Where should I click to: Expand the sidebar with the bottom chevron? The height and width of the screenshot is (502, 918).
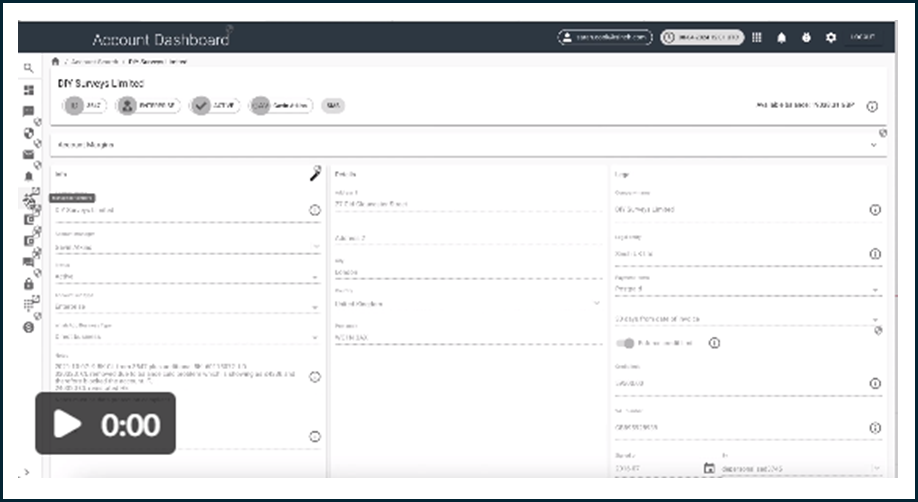point(28,472)
